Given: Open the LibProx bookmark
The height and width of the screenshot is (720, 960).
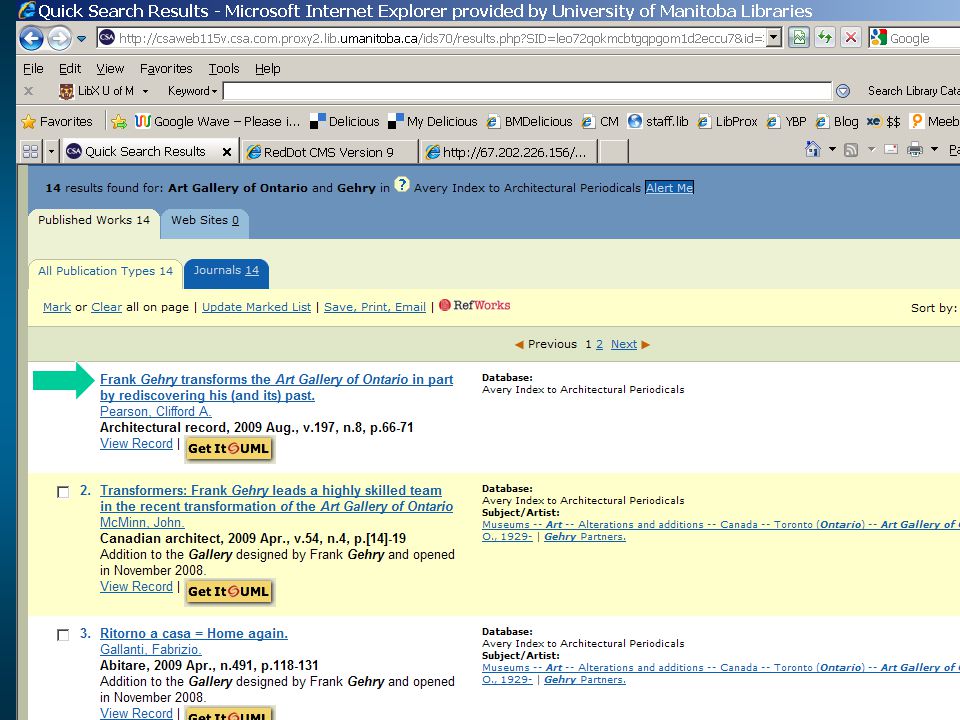Looking at the screenshot, I should [x=727, y=121].
